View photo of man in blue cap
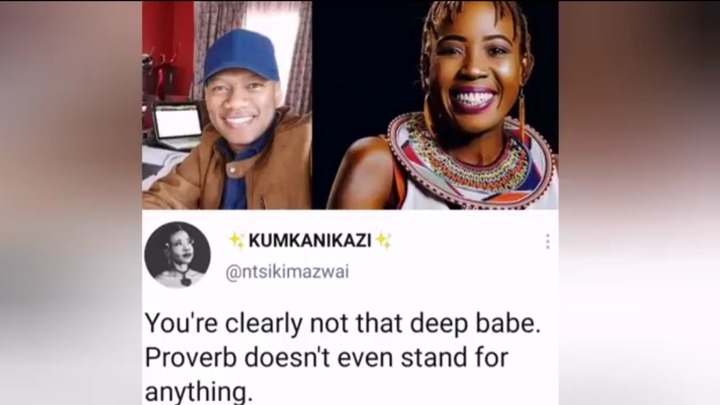This screenshot has height=405, width=720. [227, 105]
